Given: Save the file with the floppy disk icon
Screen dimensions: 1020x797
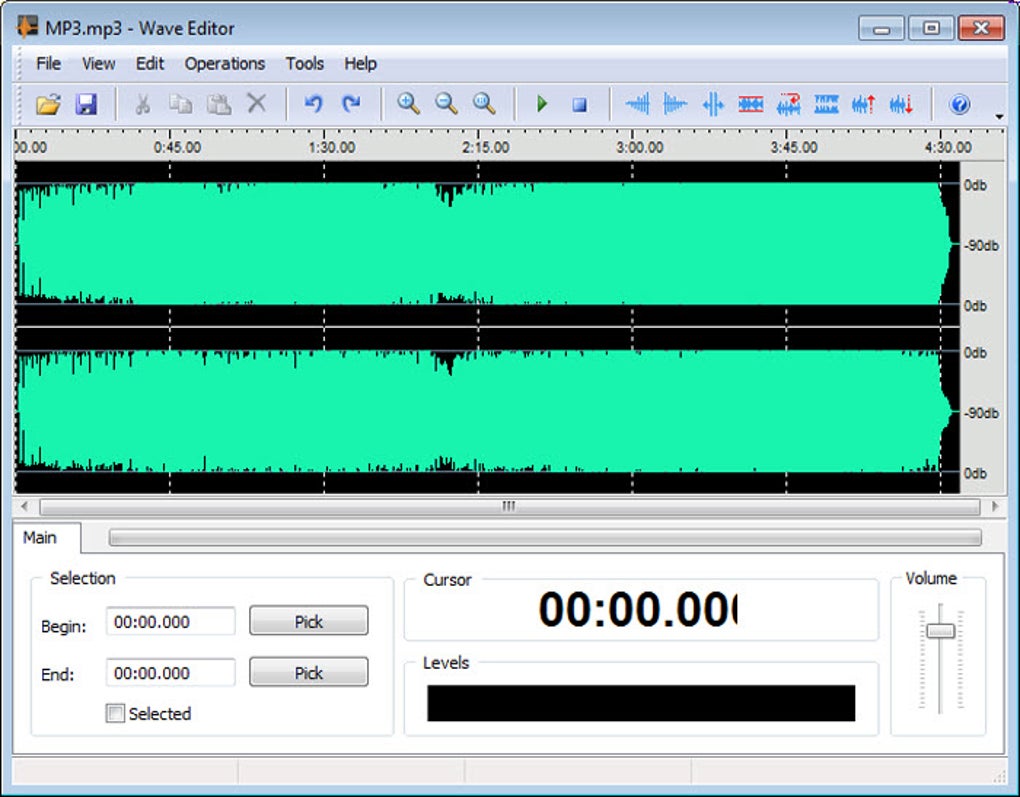Looking at the screenshot, I should pos(86,104).
